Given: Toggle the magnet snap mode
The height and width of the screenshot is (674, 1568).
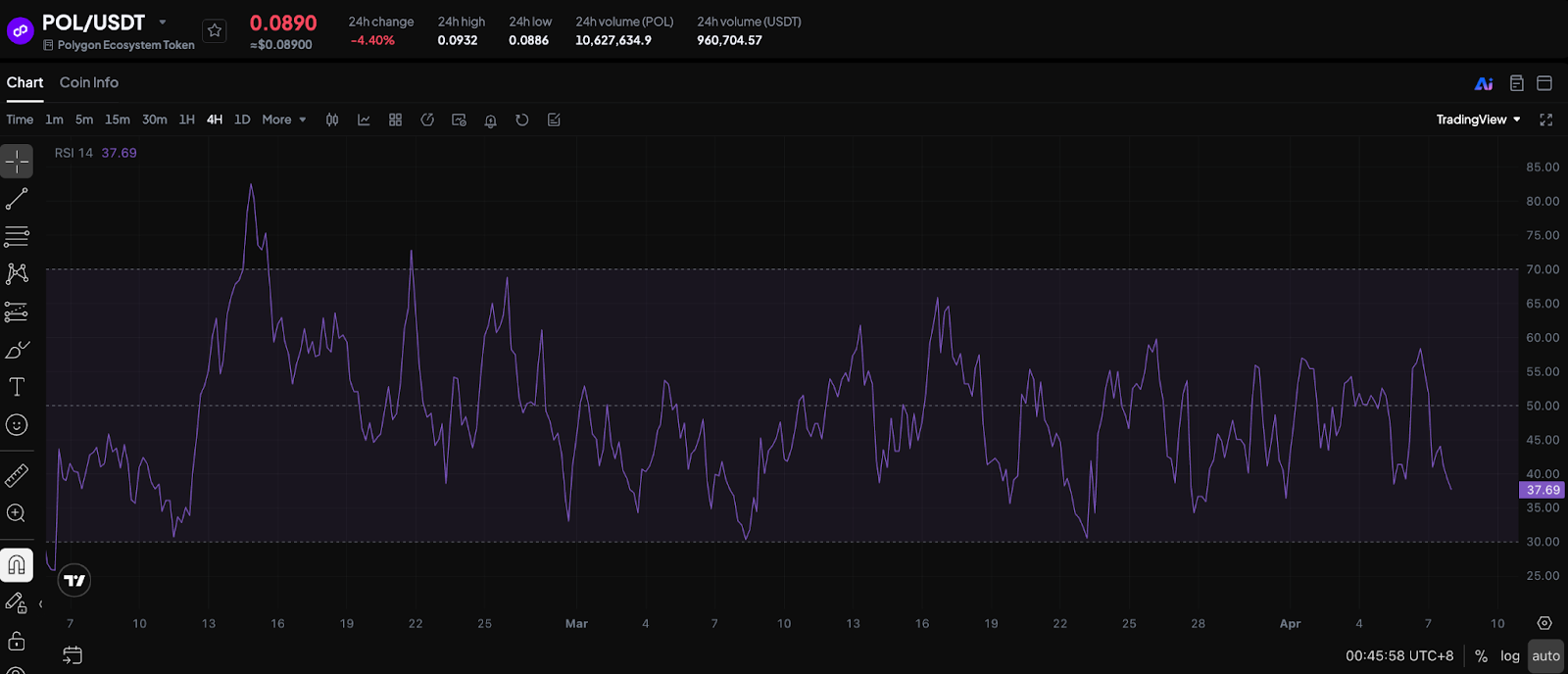Looking at the screenshot, I should [17, 565].
